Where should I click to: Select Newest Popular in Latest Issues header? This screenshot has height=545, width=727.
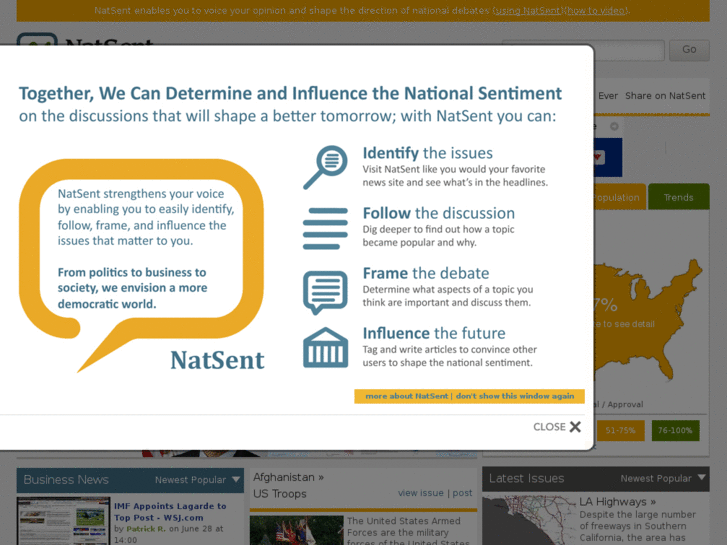[656, 478]
